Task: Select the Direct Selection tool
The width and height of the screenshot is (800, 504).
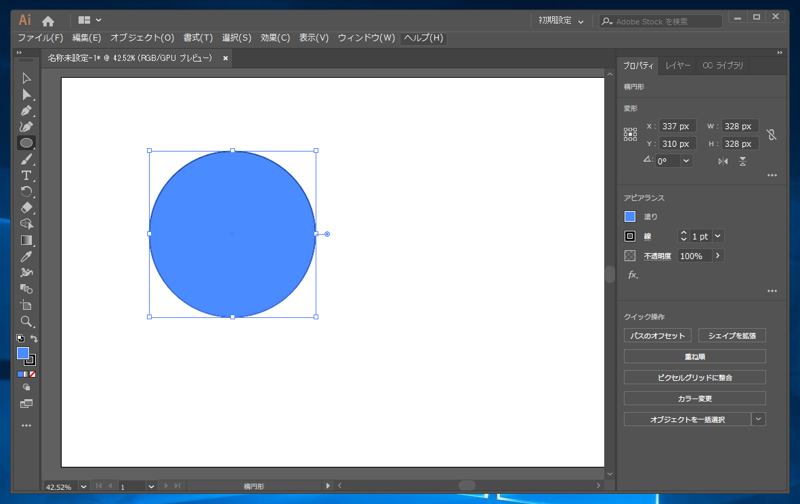Action: (x=27, y=94)
